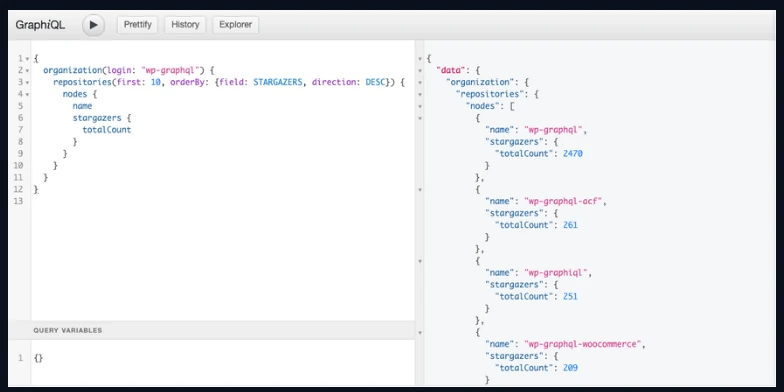Collapse the result node holding wp-graphql-woocommerce
Image resolution: width=784 pixels, height=392 pixels.
420,332
